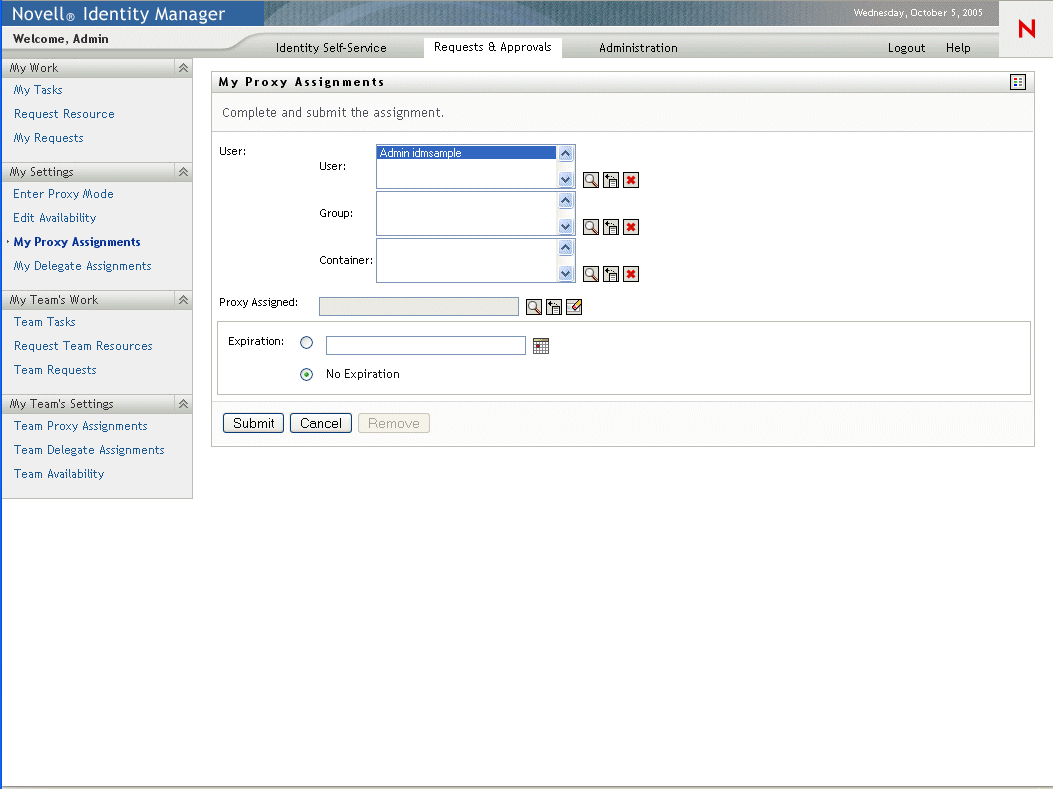1053x789 pixels.
Task: Open history list icon for Container row
Action: tap(610, 274)
